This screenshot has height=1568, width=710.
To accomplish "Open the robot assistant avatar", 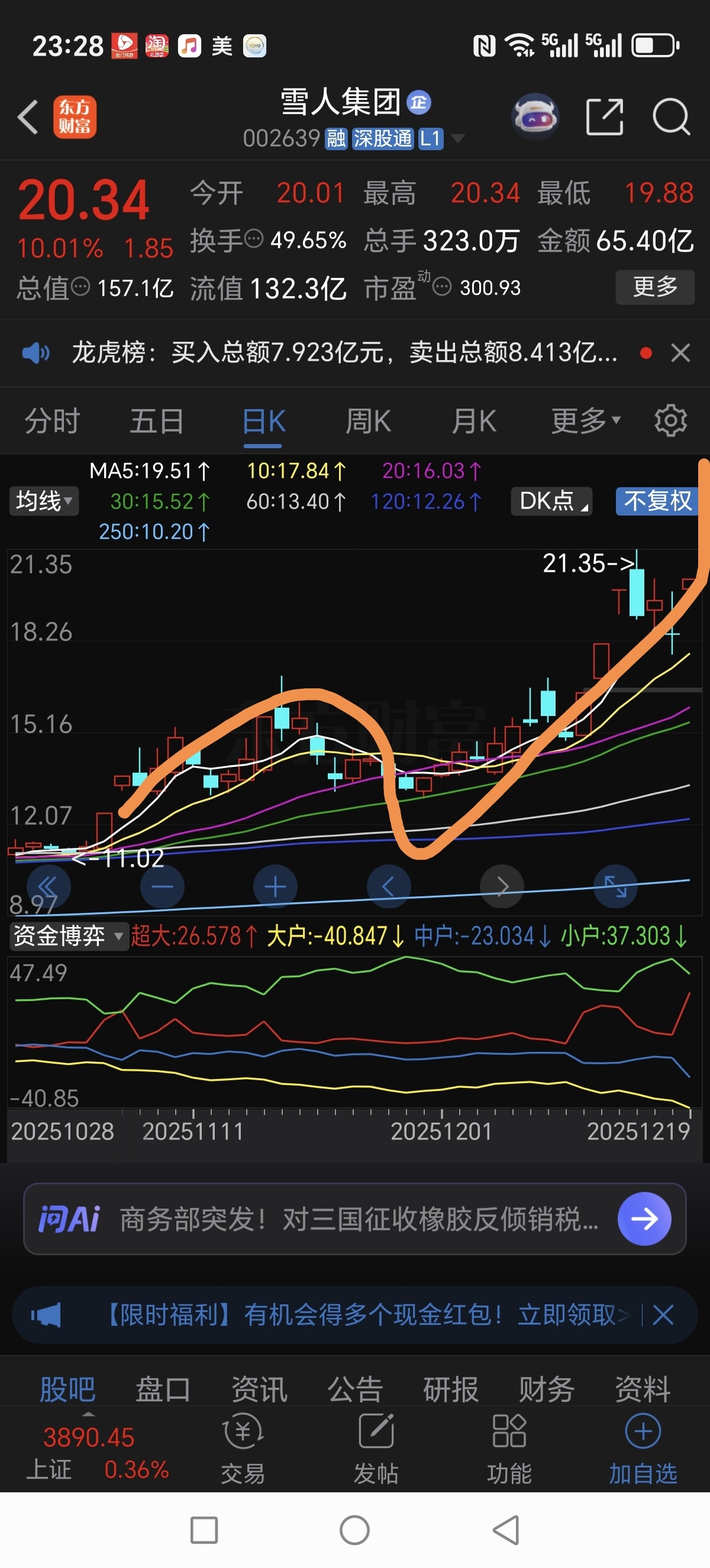I will 535,116.
